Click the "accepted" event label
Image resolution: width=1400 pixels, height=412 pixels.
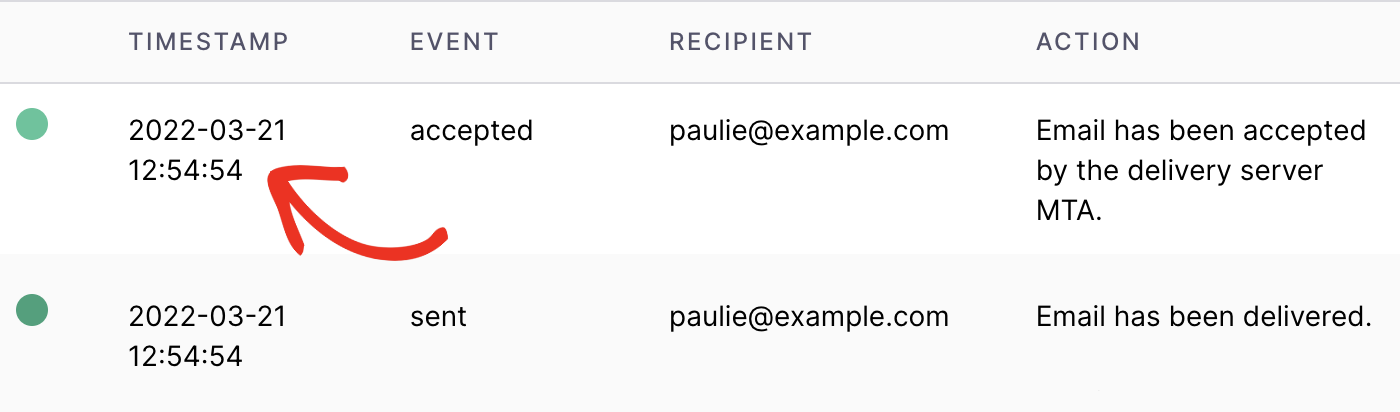coord(471,130)
